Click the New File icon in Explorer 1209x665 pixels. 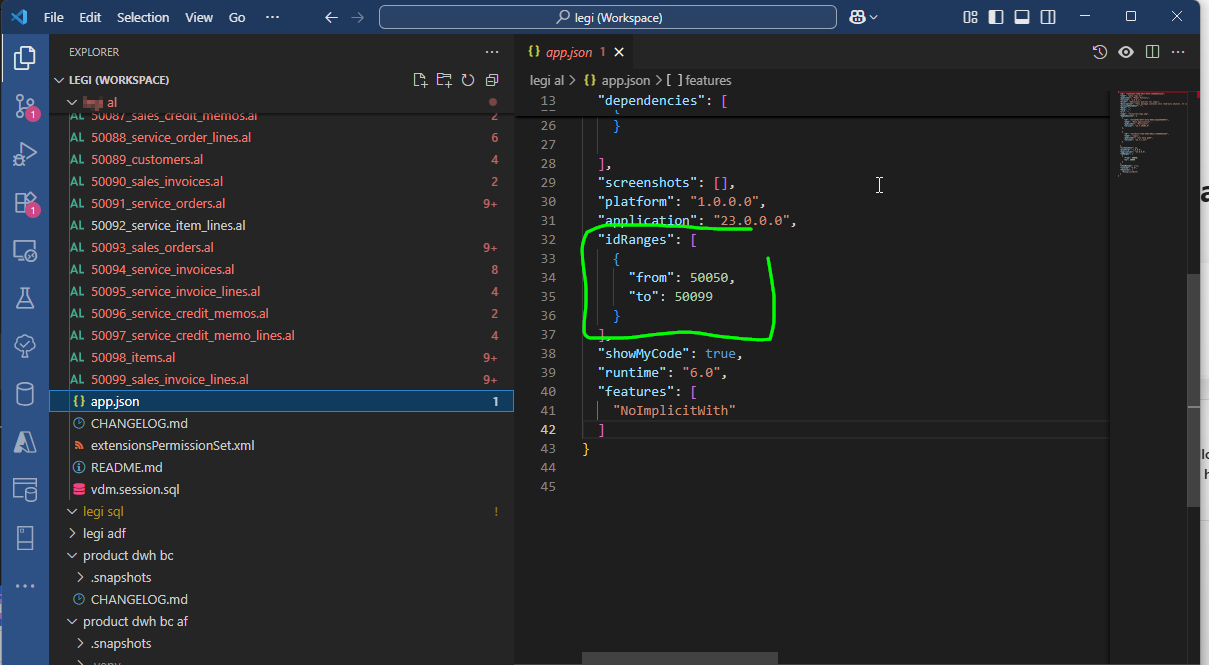pos(420,80)
